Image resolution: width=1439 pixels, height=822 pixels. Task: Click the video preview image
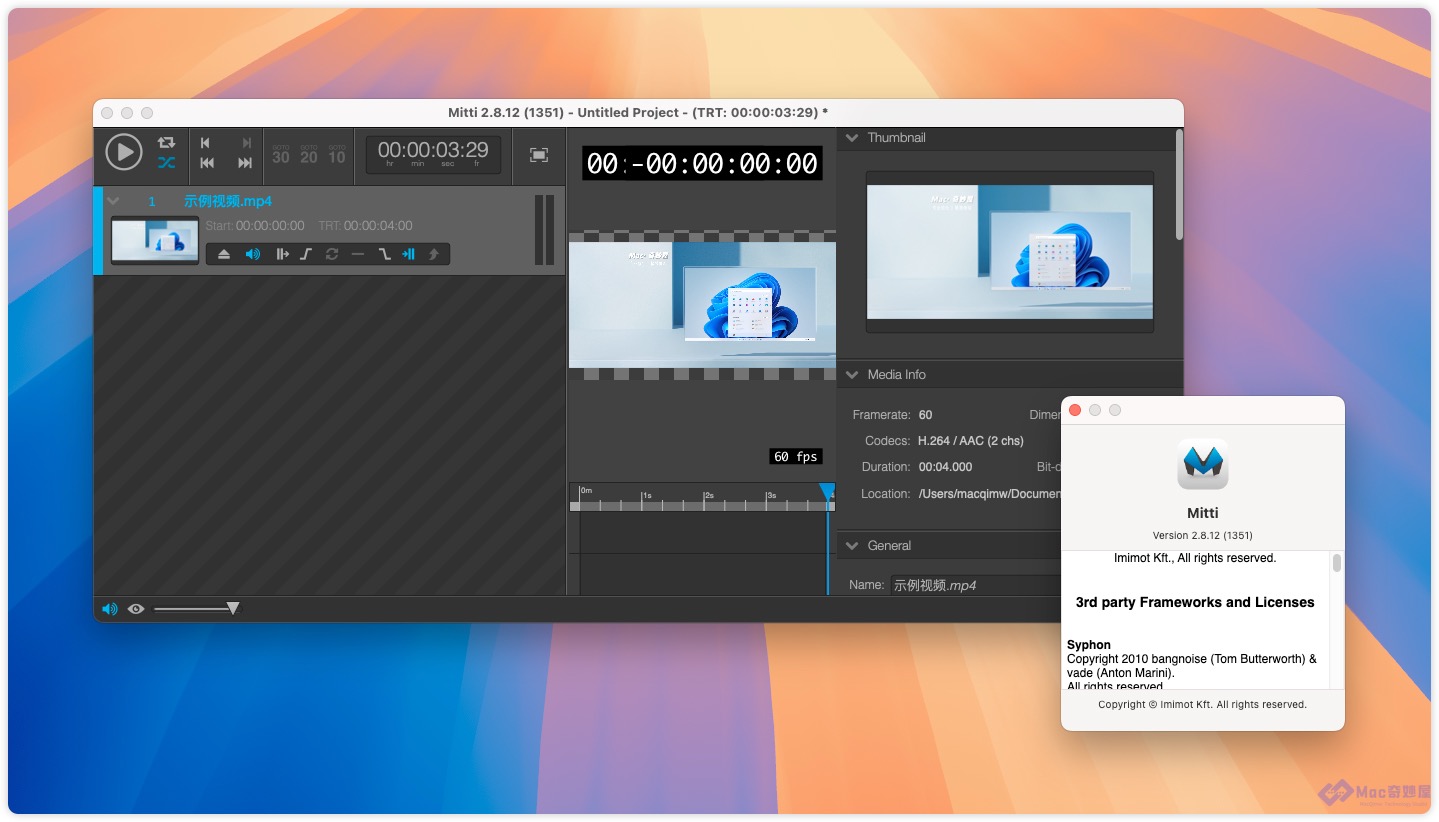pos(702,305)
